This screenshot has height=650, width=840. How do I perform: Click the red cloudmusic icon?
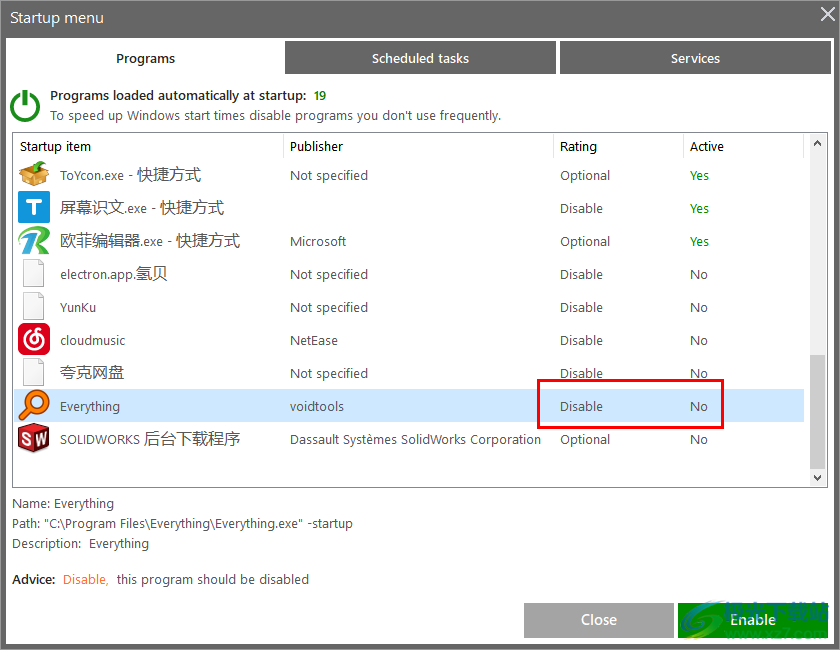pos(34,339)
